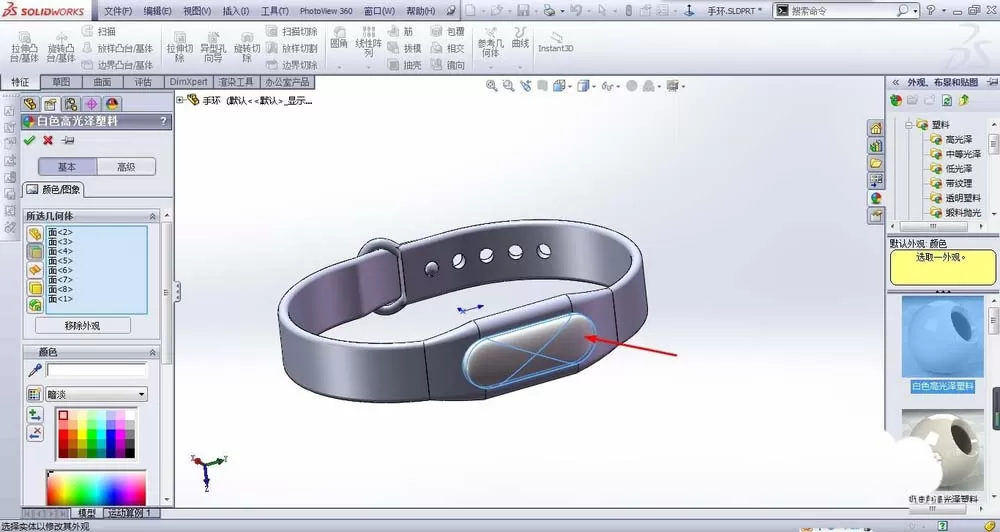The image size is (1000, 532).
Task: Click the Zoom to Fit magnifier icon
Action: [x=491, y=85]
